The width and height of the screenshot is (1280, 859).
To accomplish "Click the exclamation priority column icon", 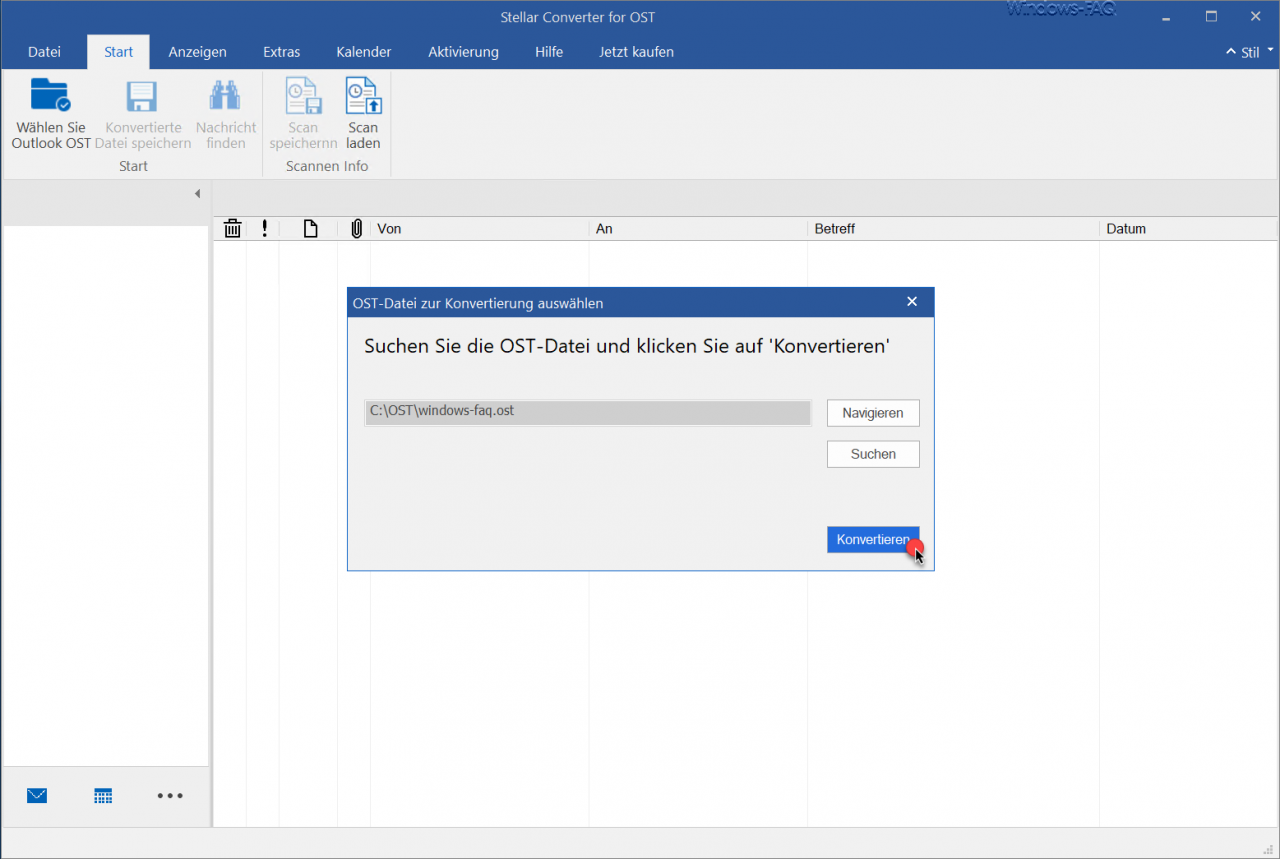I will coord(264,229).
